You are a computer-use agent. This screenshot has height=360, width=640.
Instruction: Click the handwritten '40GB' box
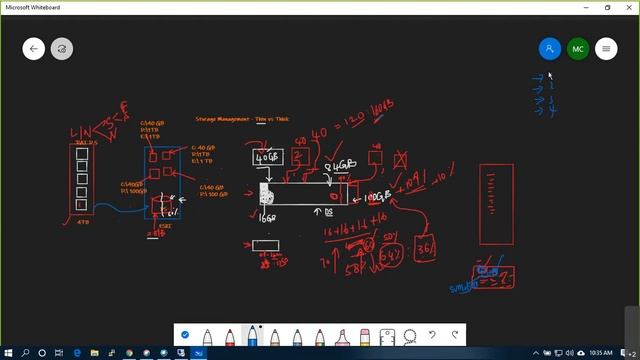click(268, 158)
